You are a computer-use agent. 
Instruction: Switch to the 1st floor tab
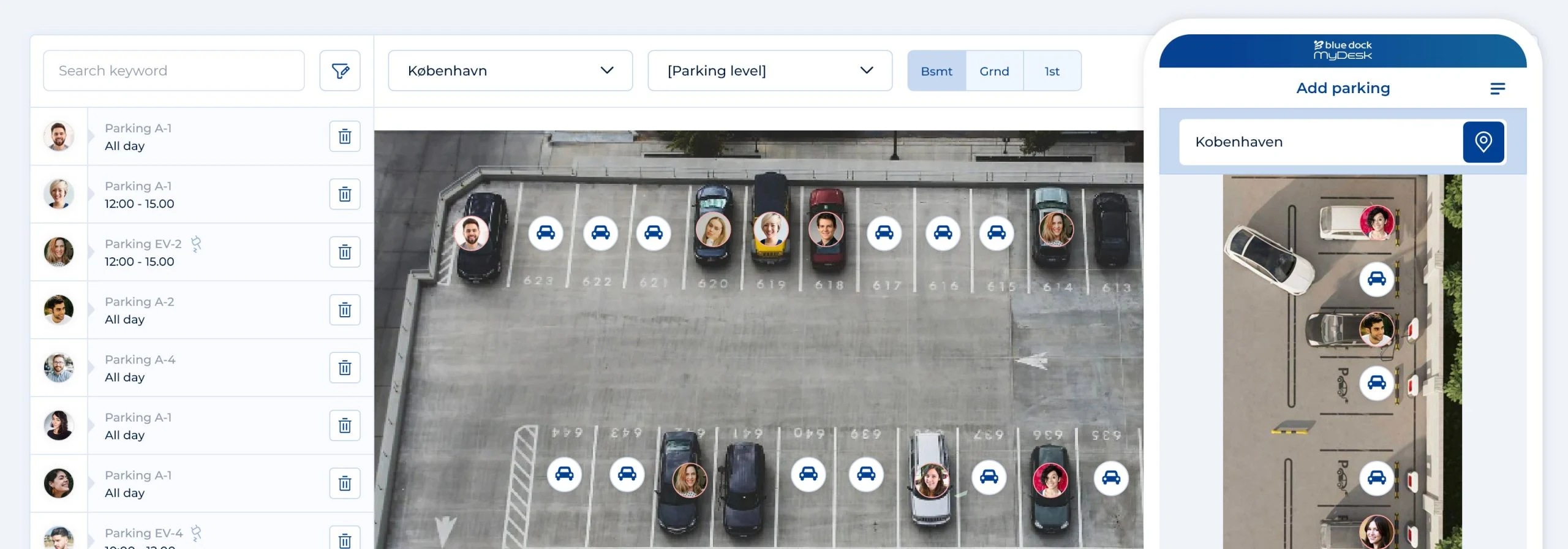[1052, 71]
